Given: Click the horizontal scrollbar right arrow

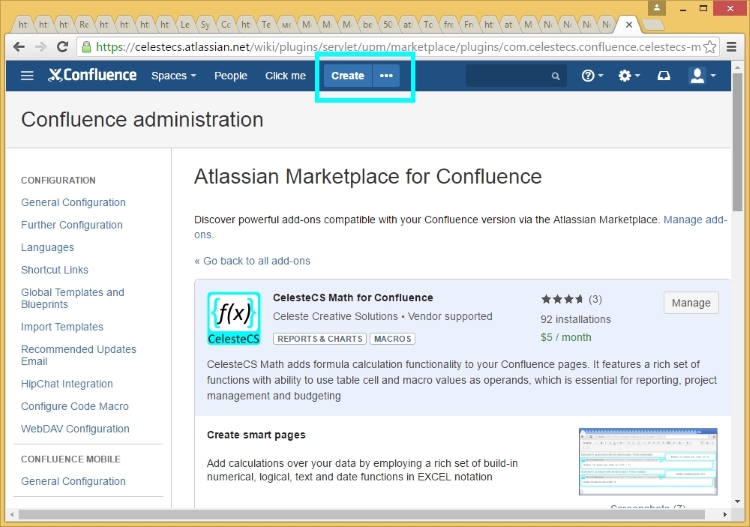Looking at the screenshot, I should tap(725, 515).
